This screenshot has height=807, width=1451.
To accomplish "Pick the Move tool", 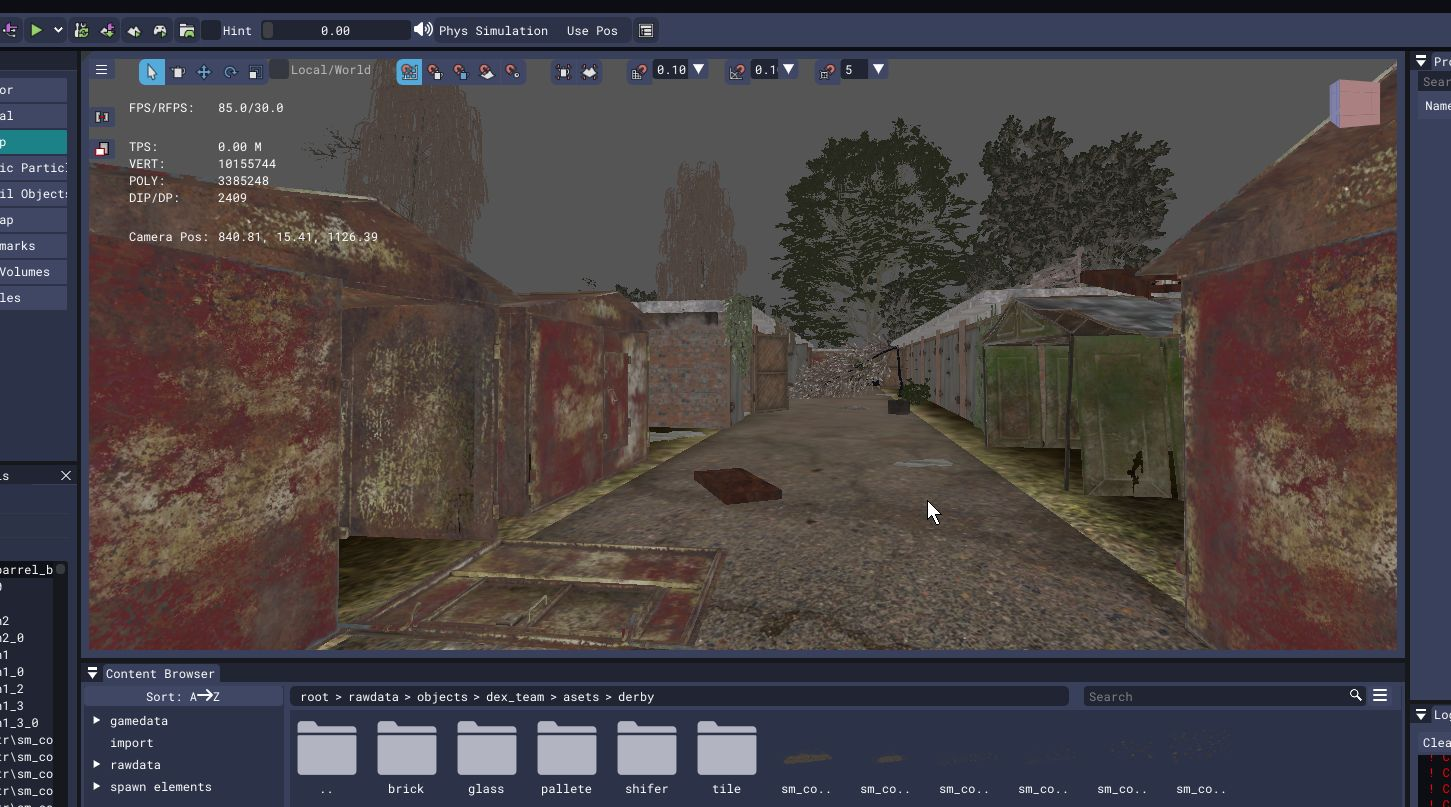I will tap(204, 71).
